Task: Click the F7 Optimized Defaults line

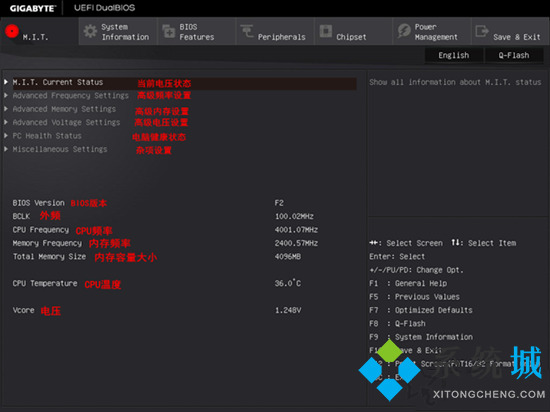Action: tap(421, 310)
